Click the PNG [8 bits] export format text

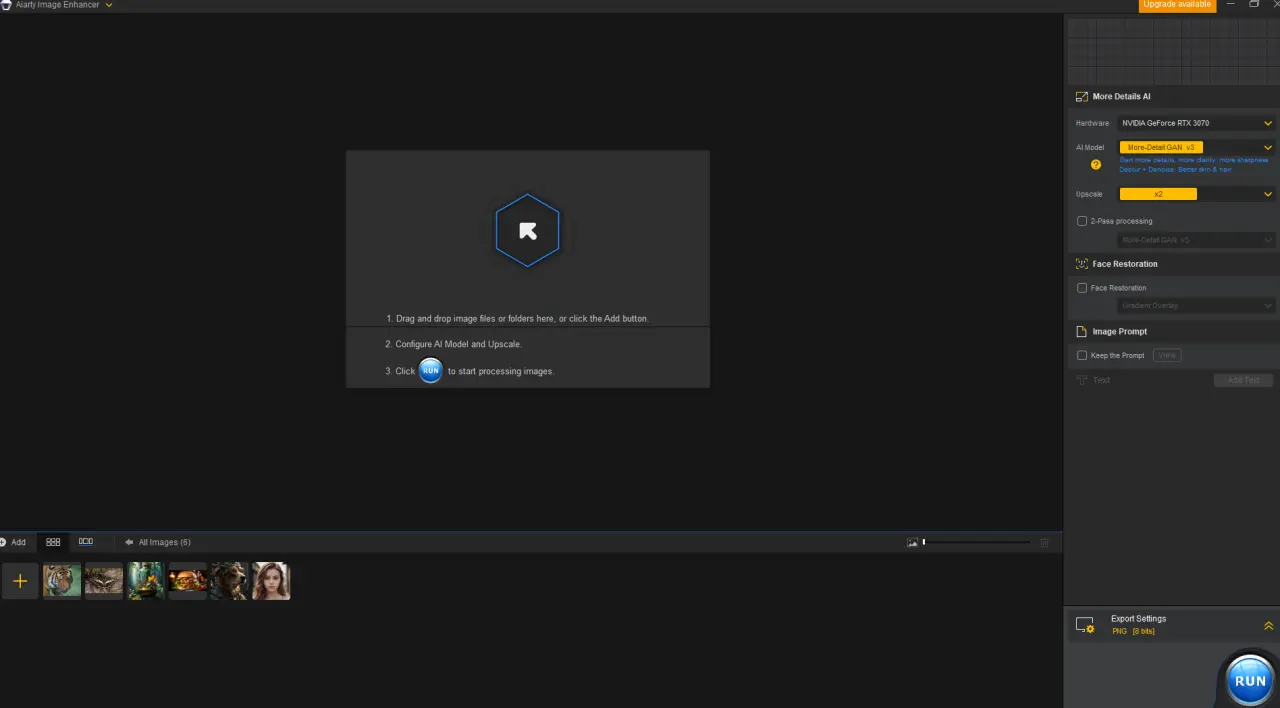click(x=1133, y=631)
